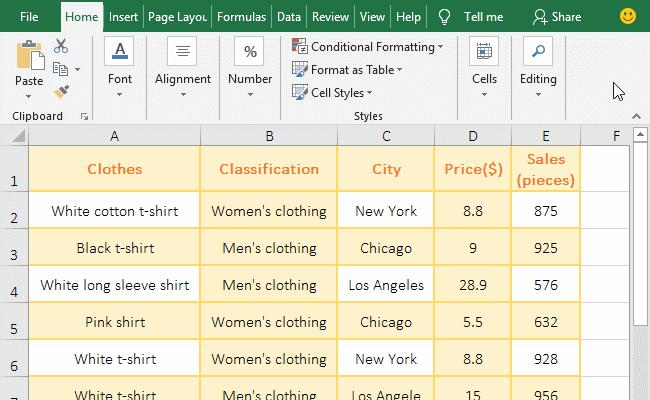Select the "White long sleeve shirt" cell
Screen dimensions: 650x400
(x=114, y=285)
